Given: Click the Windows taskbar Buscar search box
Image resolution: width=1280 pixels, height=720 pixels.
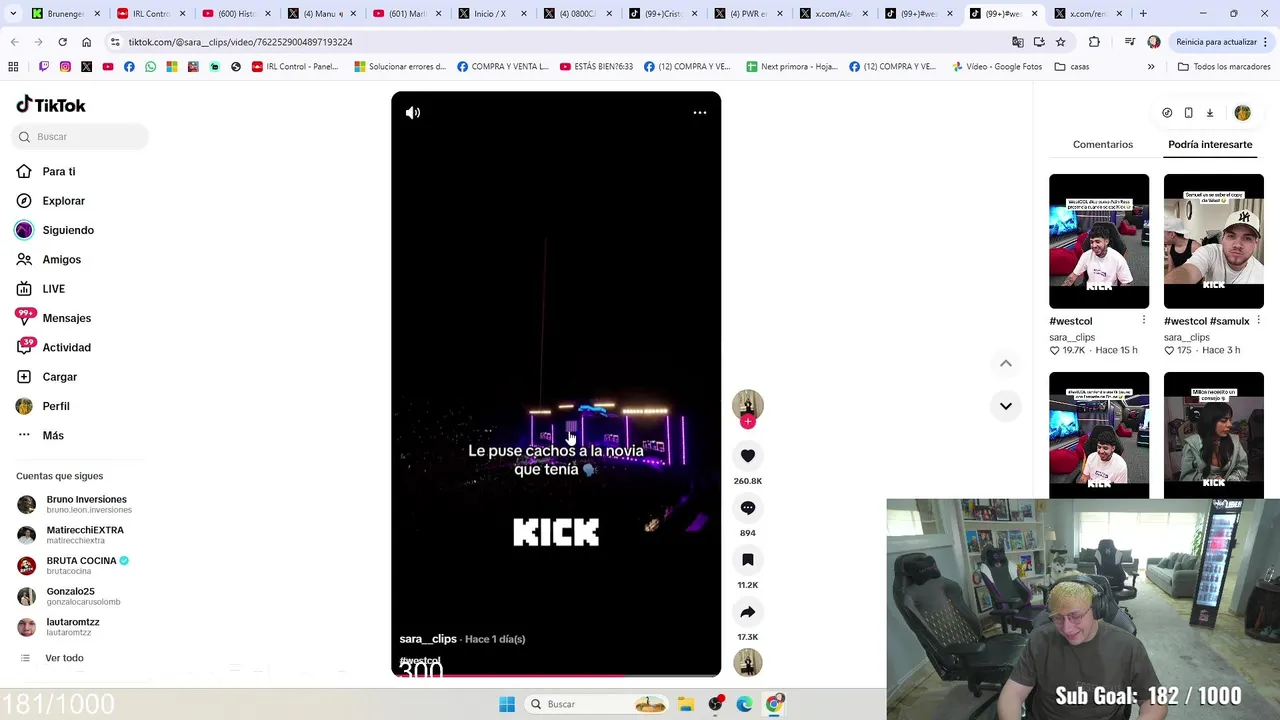Looking at the screenshot, I should pos(597,704).
